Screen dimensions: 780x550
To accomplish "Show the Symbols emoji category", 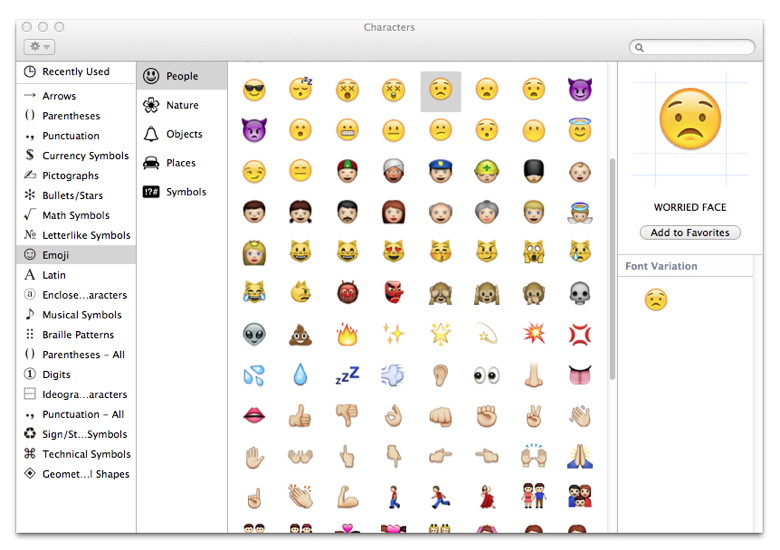I will pos(182,191).
